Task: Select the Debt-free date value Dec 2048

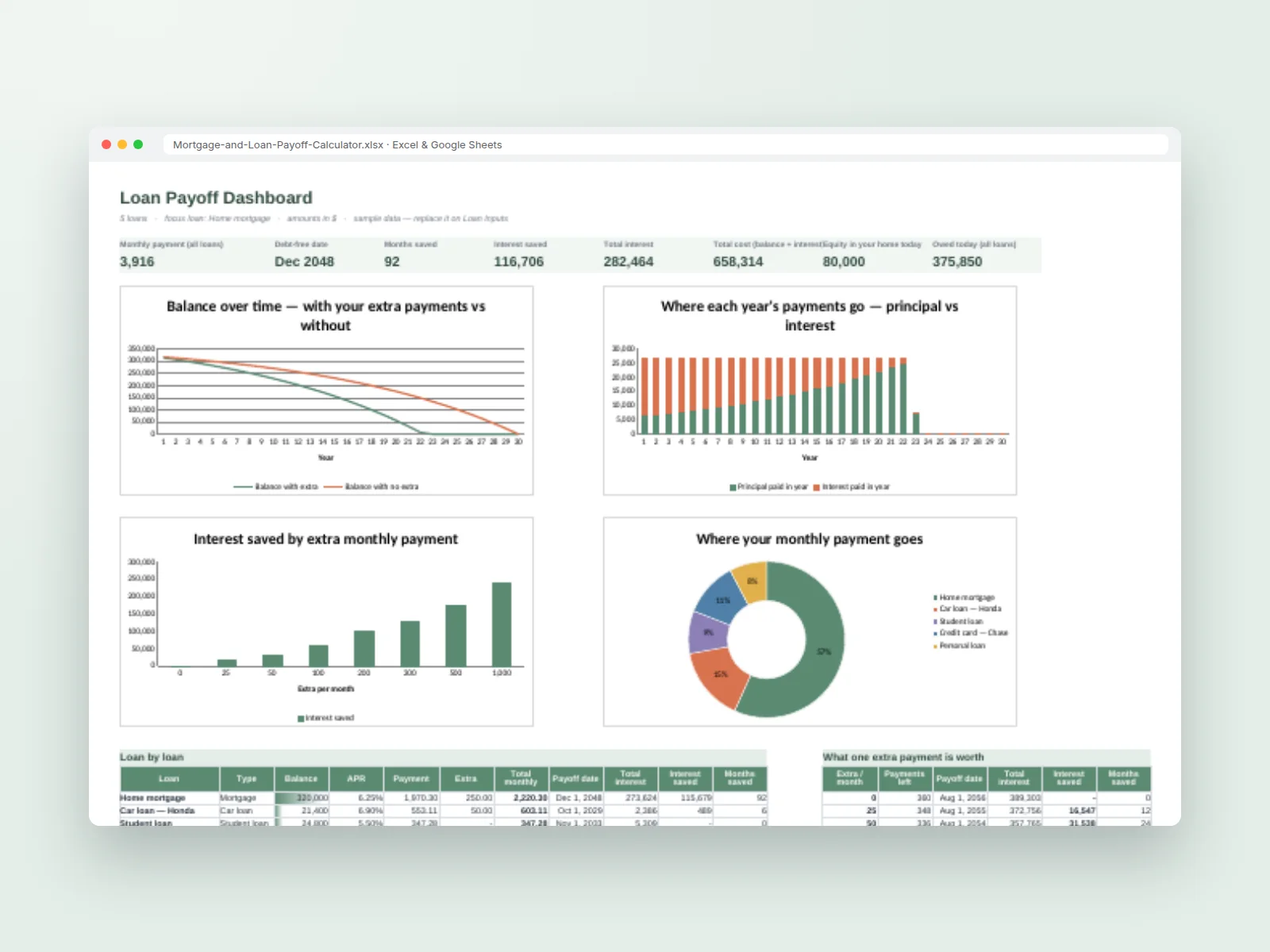Action: [304, 262]
